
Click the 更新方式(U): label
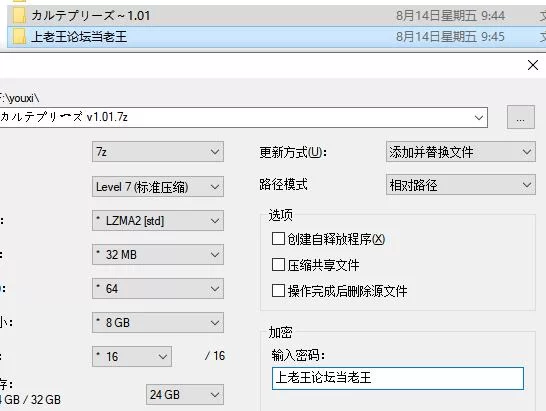(x=293, y=152)
